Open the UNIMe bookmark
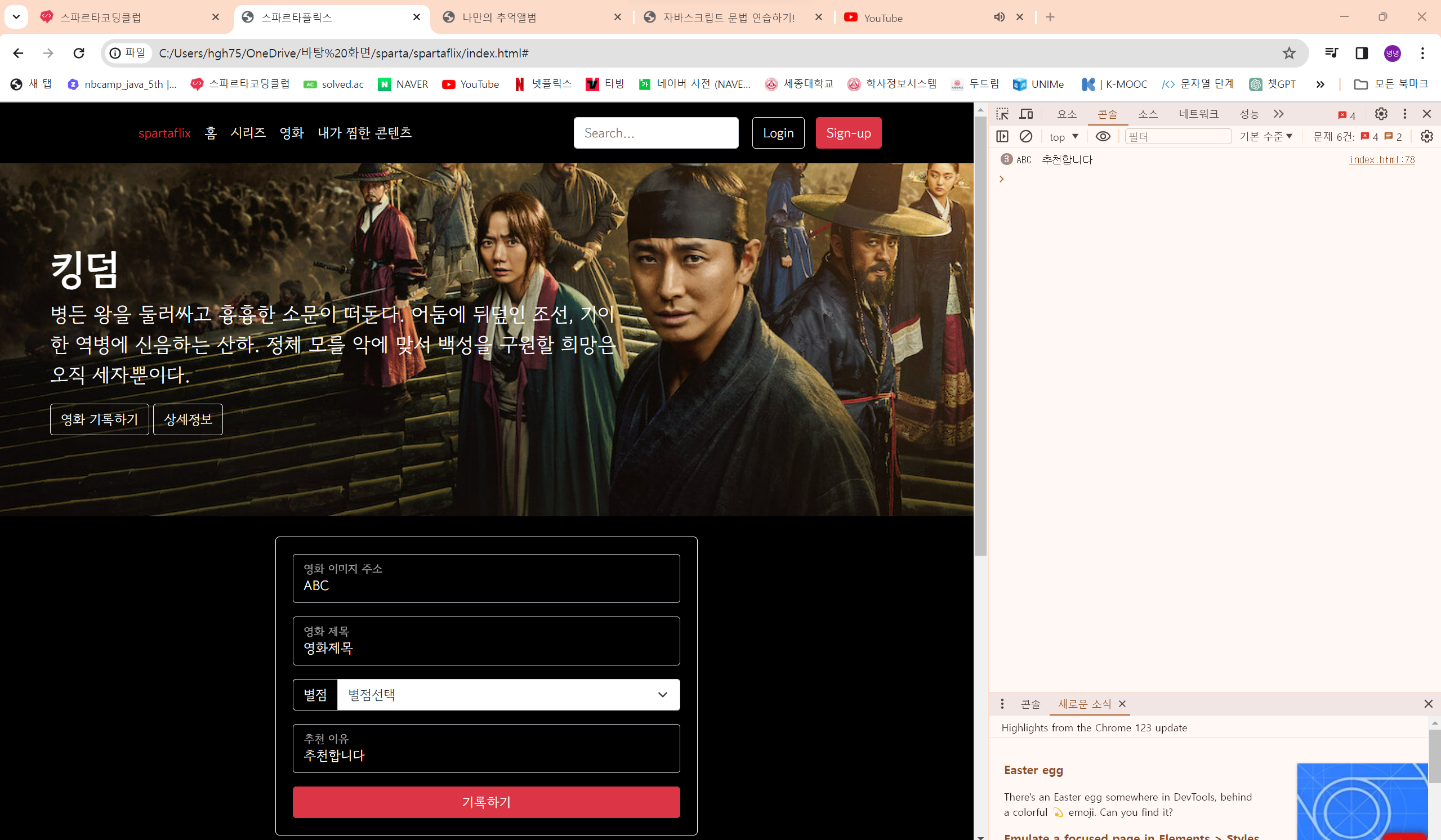Screen dimensions: 1441x840 [1038, 84]
